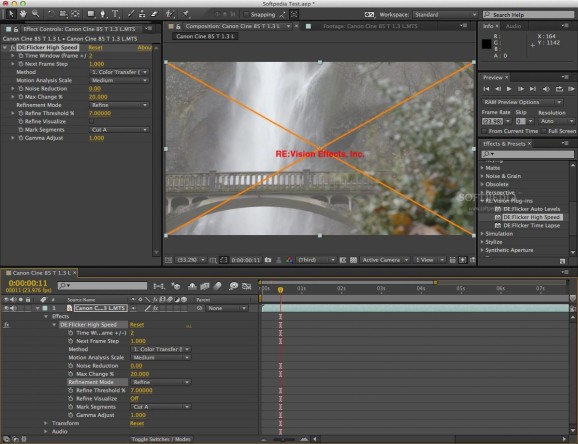
Task: Open Composition Mini-Flowchart in timeline
Action: coord(159,286)
